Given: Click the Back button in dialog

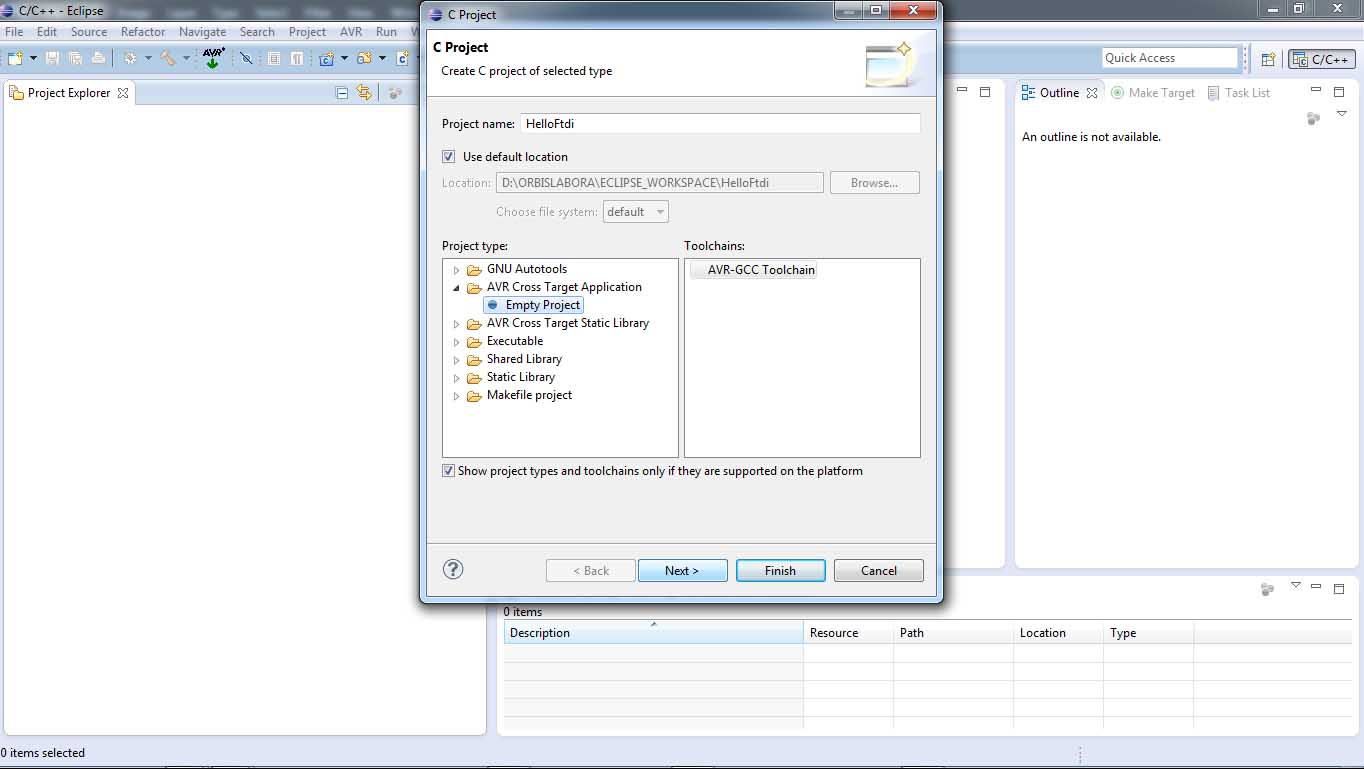Looking at the screenshot, I should coord(591,570).
